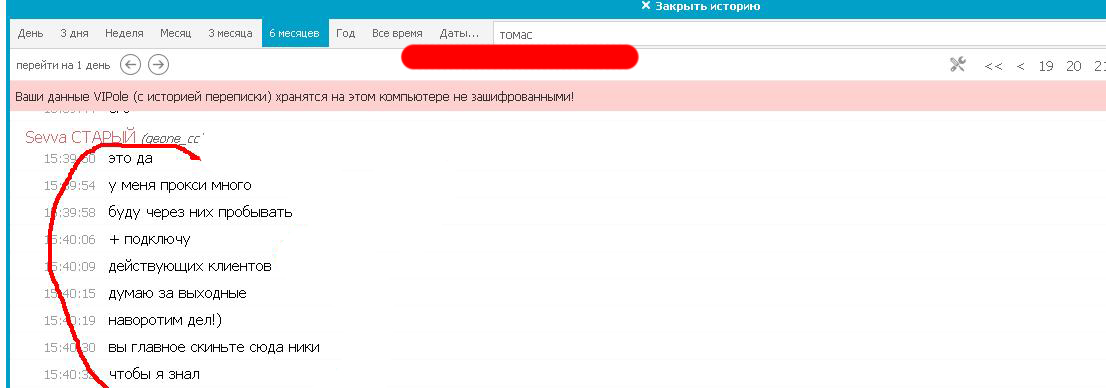Open the Даты... date range tab
Viewport: 1106px width, 388px height.
tap(459, 33)
